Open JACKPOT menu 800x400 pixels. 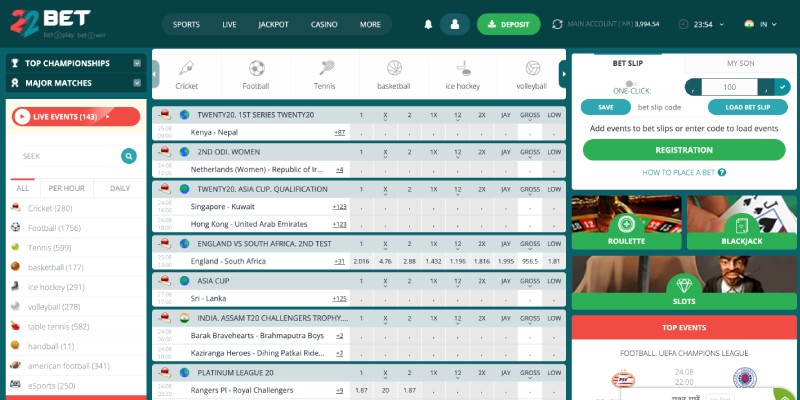273,24
